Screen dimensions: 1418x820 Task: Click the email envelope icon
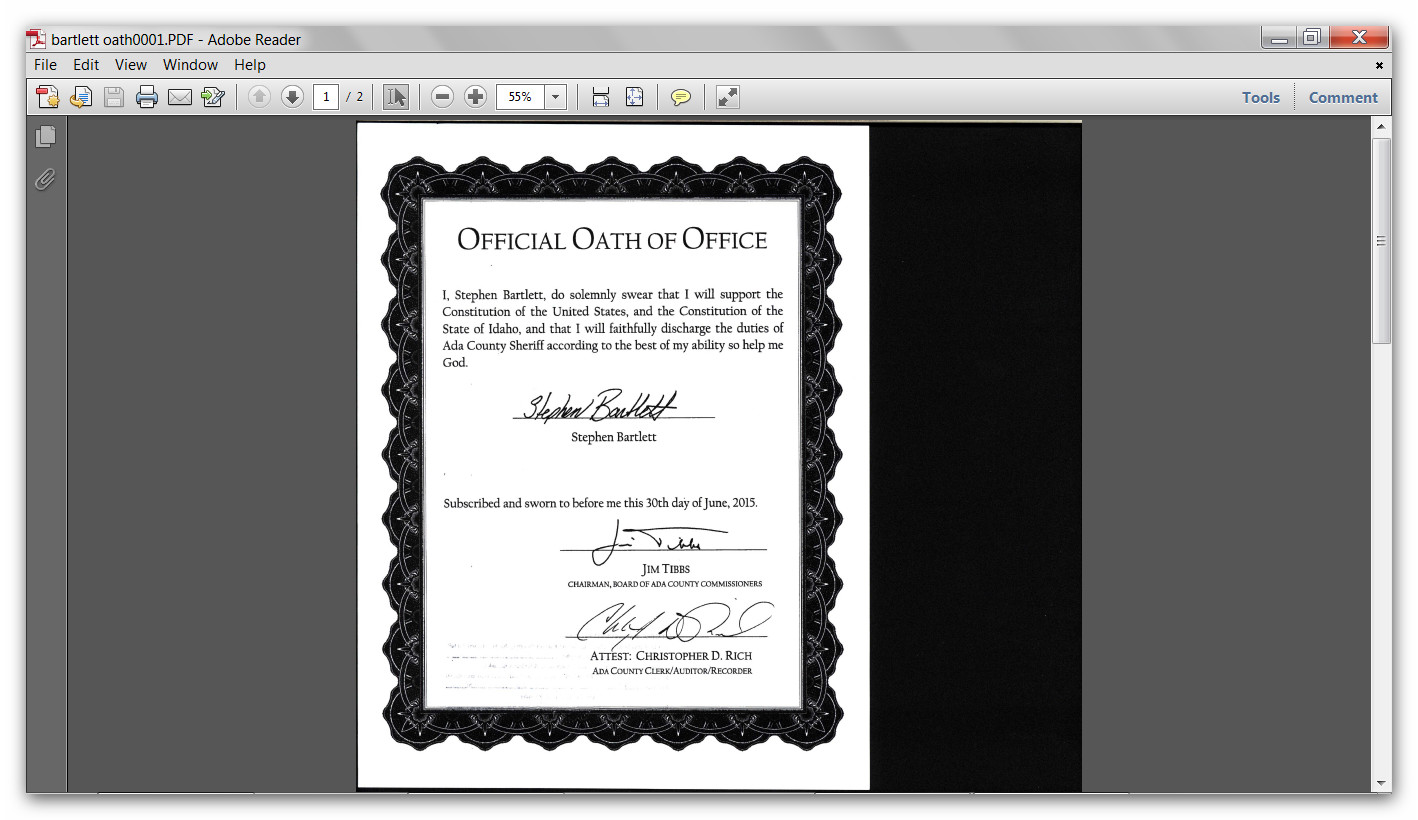(180, 97)
